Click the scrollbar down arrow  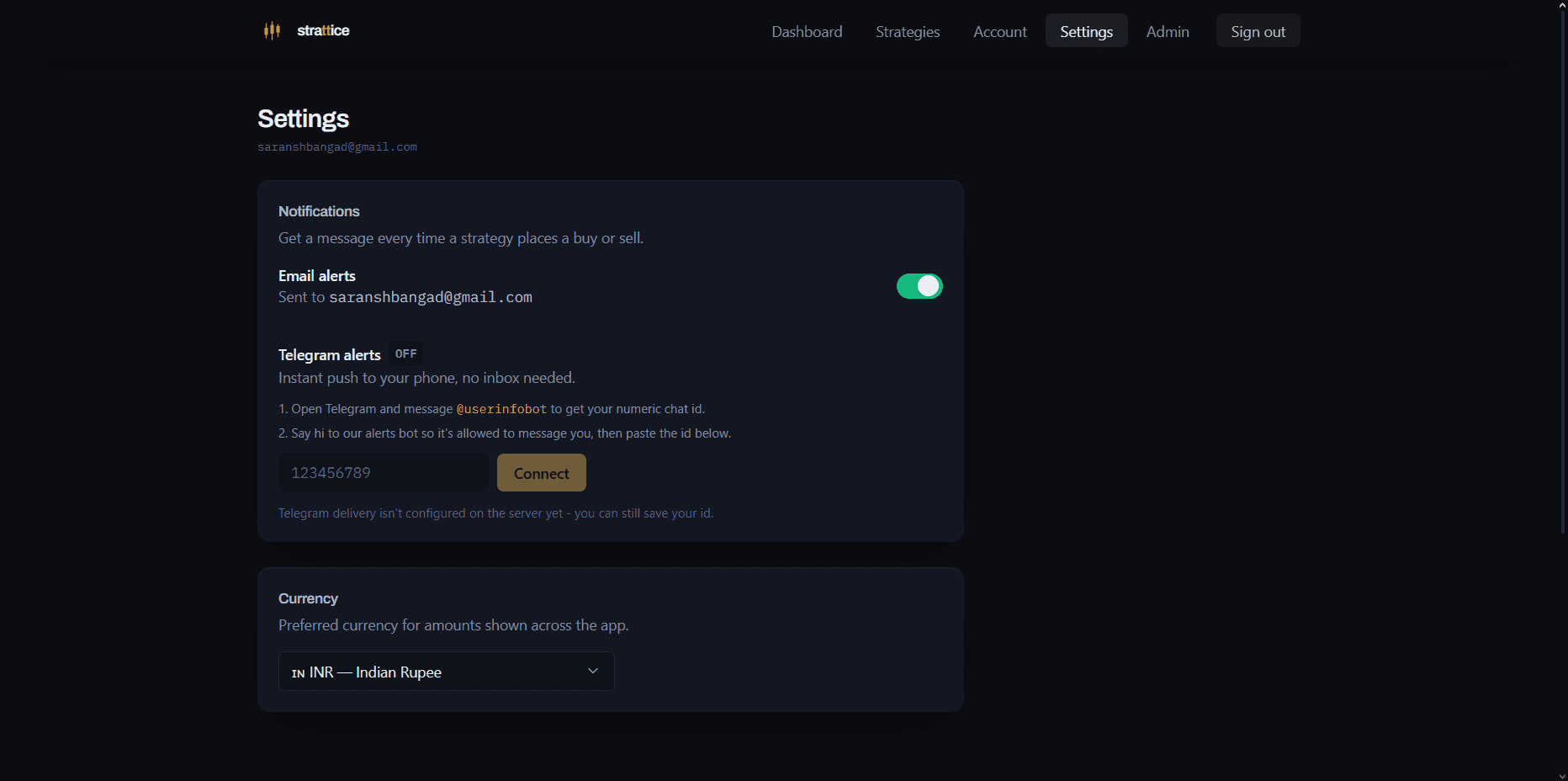(1562, 776)
